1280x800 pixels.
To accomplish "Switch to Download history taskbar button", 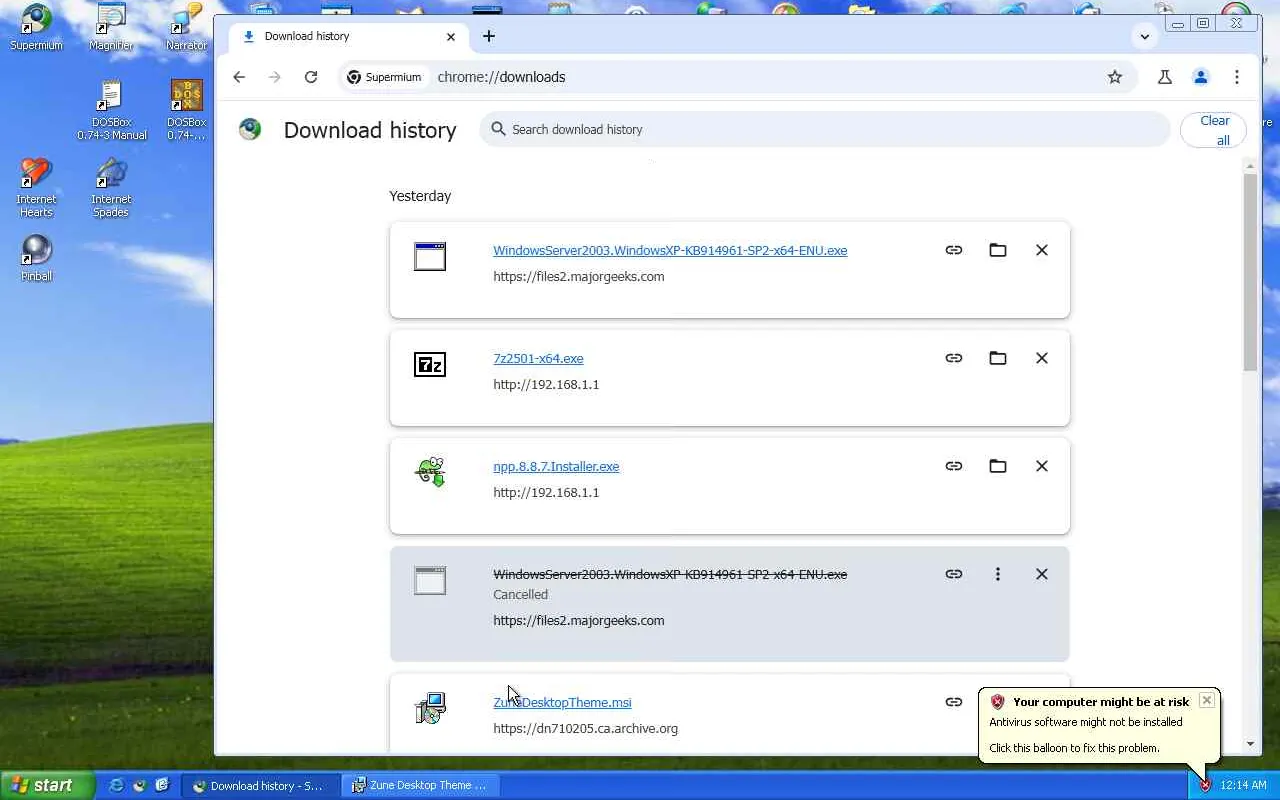I will 260,785.
